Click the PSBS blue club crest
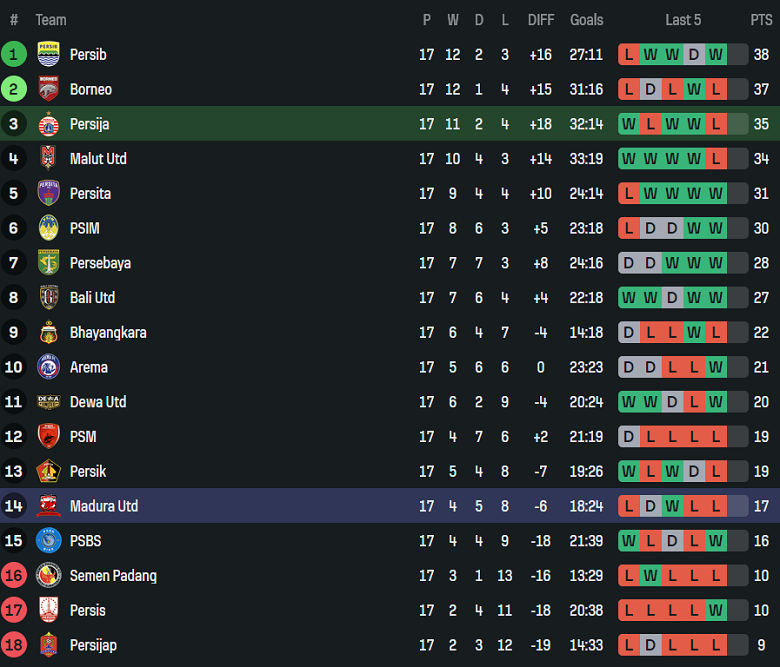This screenshot has height=667, width=780. pyautogui.click(x=48, y=541)
